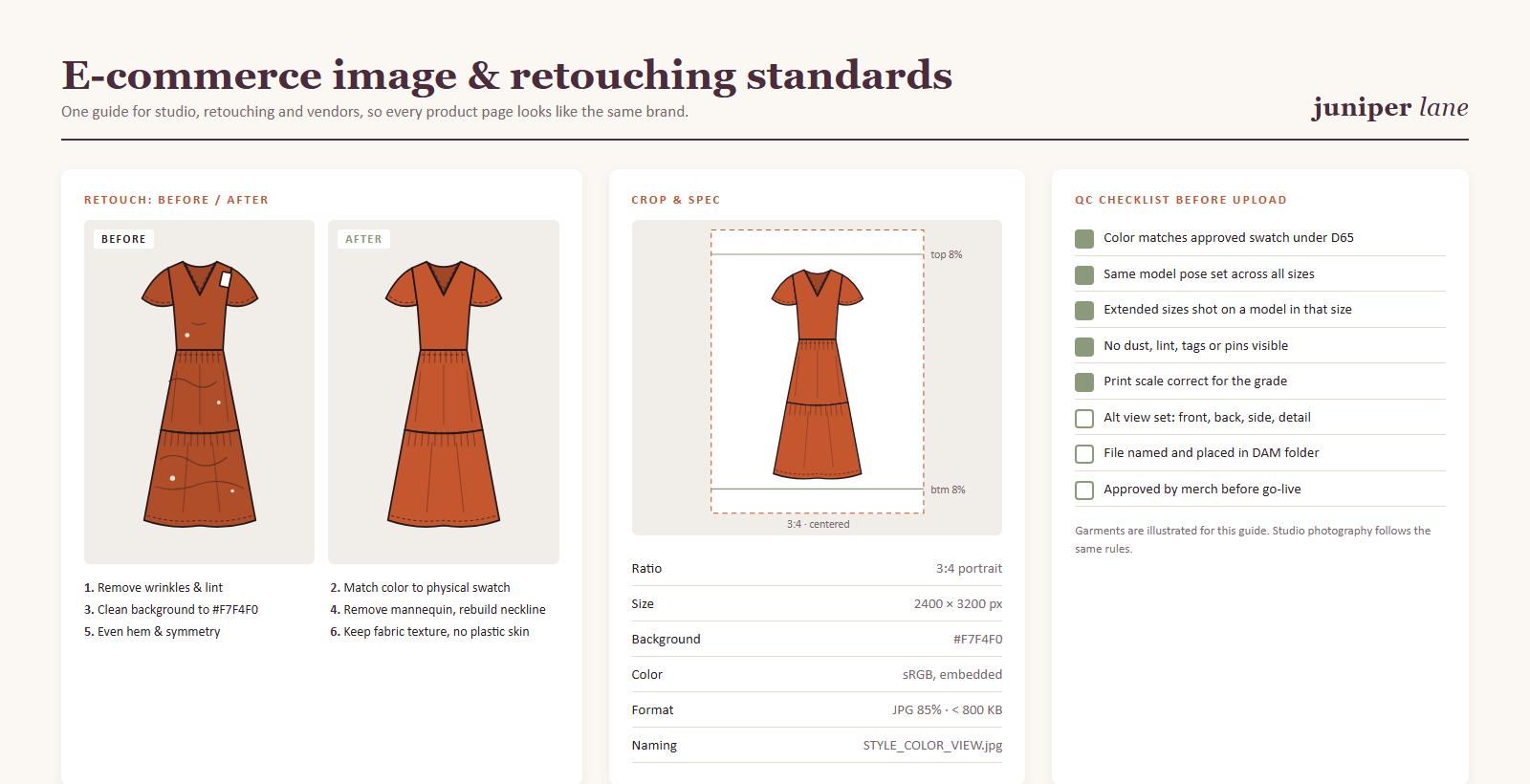Click the Color value 'sRGB, embedded'
Screen dimensions: 1530x784
952,675
